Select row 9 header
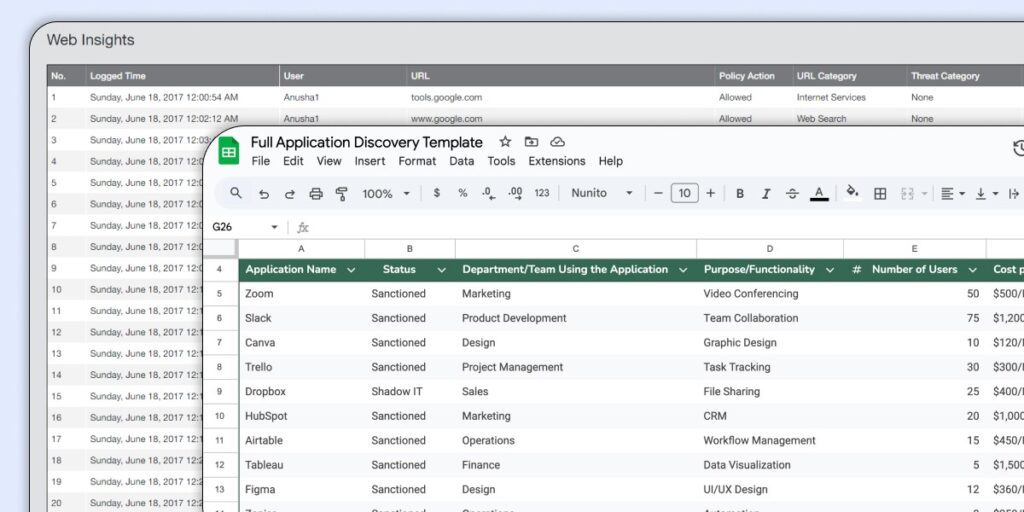The height and width of the screenshot is (512, 1024). [x=220, y=392]
